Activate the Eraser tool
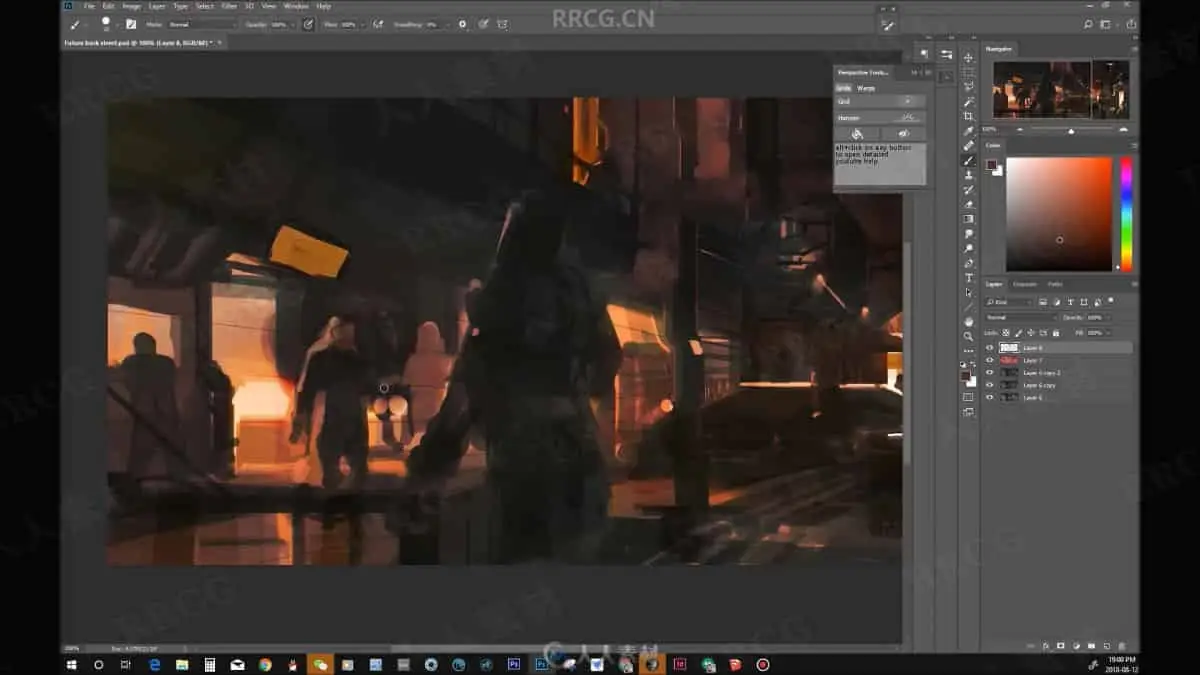The image size is (1200, 675). 968,204
